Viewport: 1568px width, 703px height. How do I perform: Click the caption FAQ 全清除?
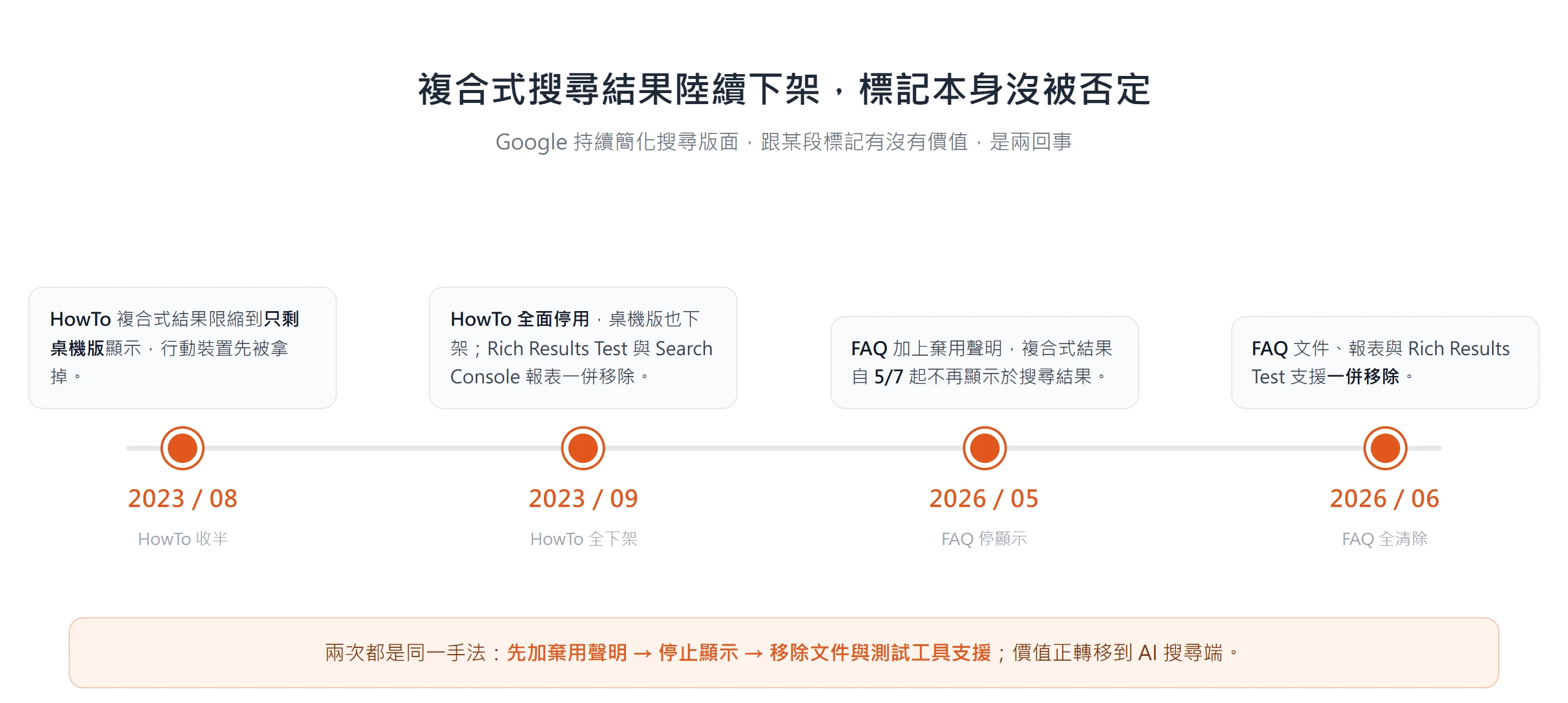pyautogui.click(x=1385, y=539)
